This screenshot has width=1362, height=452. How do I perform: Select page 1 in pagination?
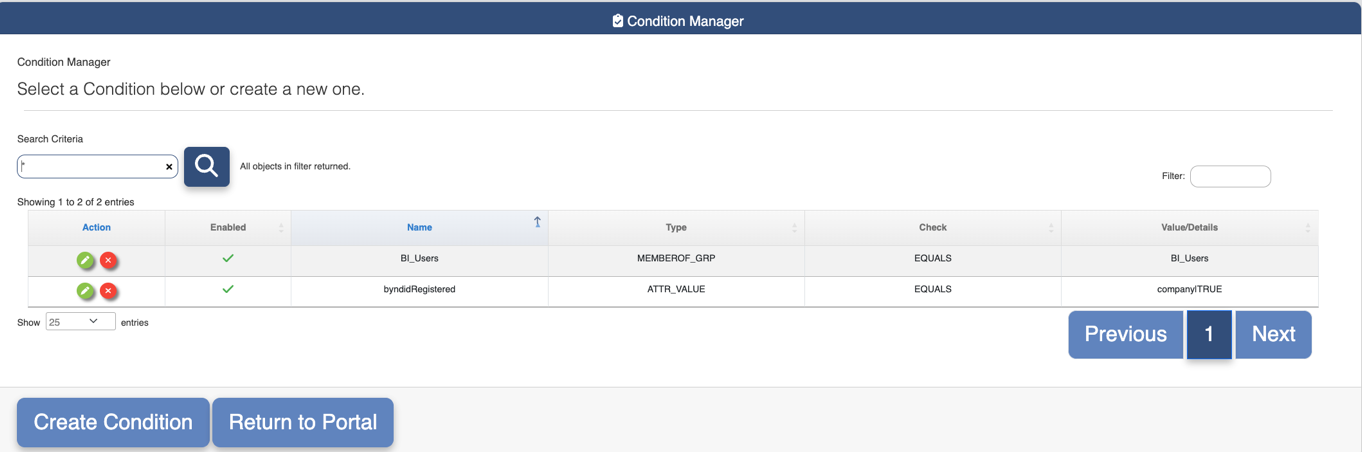point(1209,334)
